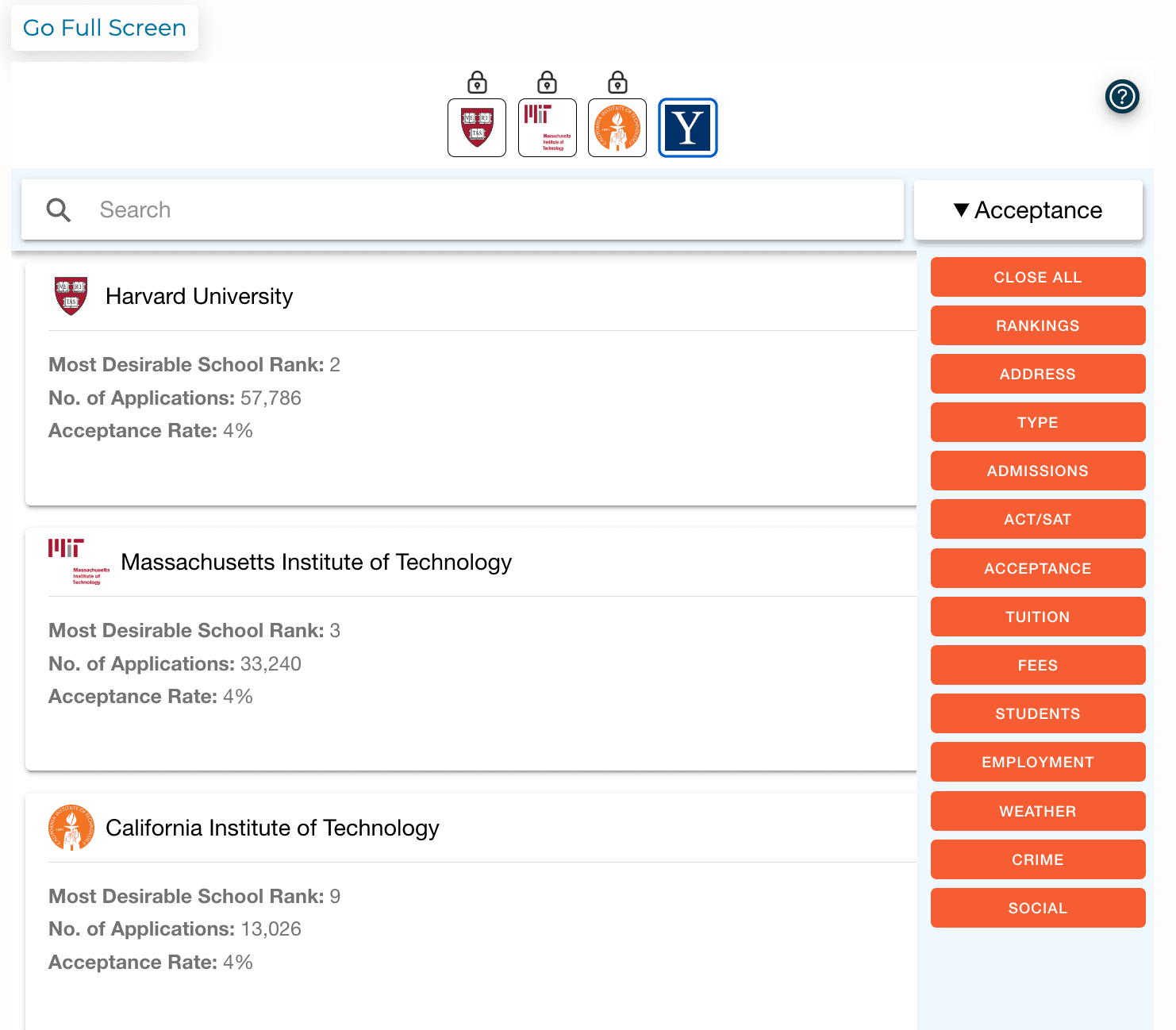Open the help question mark icon

[1122, 97]
